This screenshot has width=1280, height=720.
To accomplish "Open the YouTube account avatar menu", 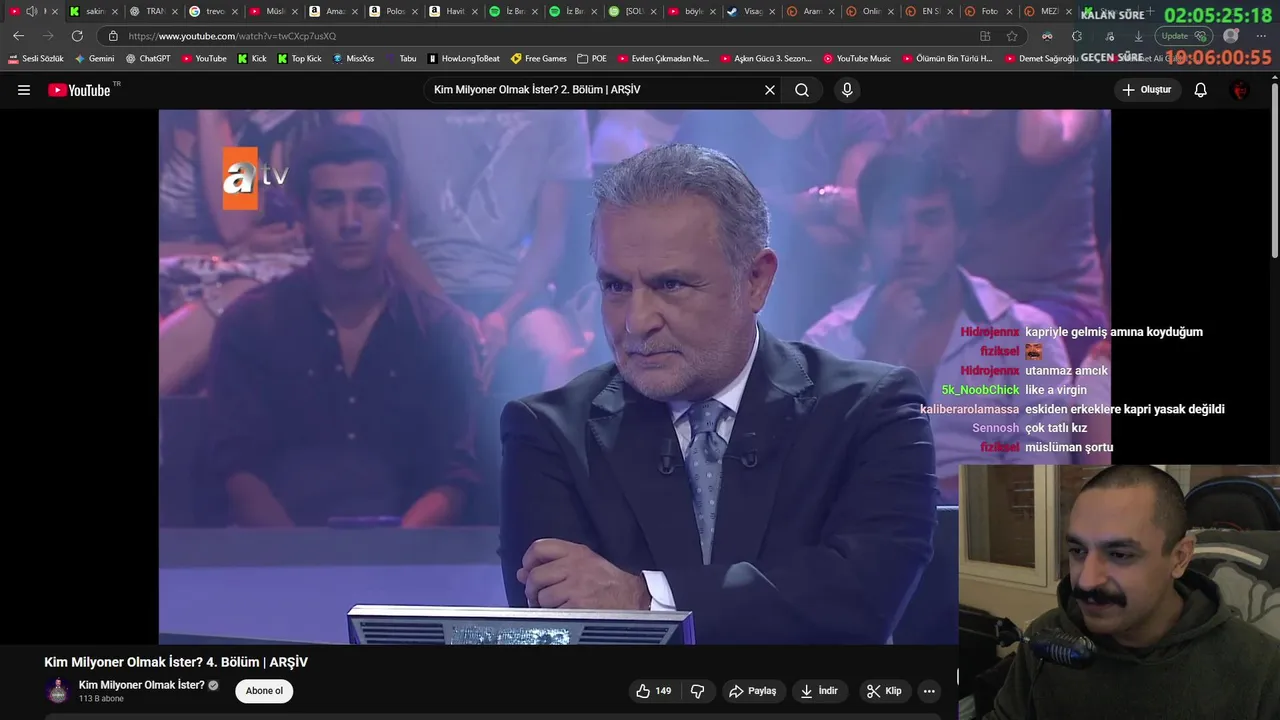I will coord(1240,90).
